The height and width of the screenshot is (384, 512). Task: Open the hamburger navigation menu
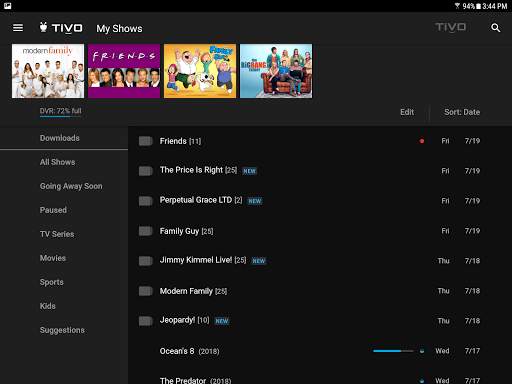[x=18, y=28]
